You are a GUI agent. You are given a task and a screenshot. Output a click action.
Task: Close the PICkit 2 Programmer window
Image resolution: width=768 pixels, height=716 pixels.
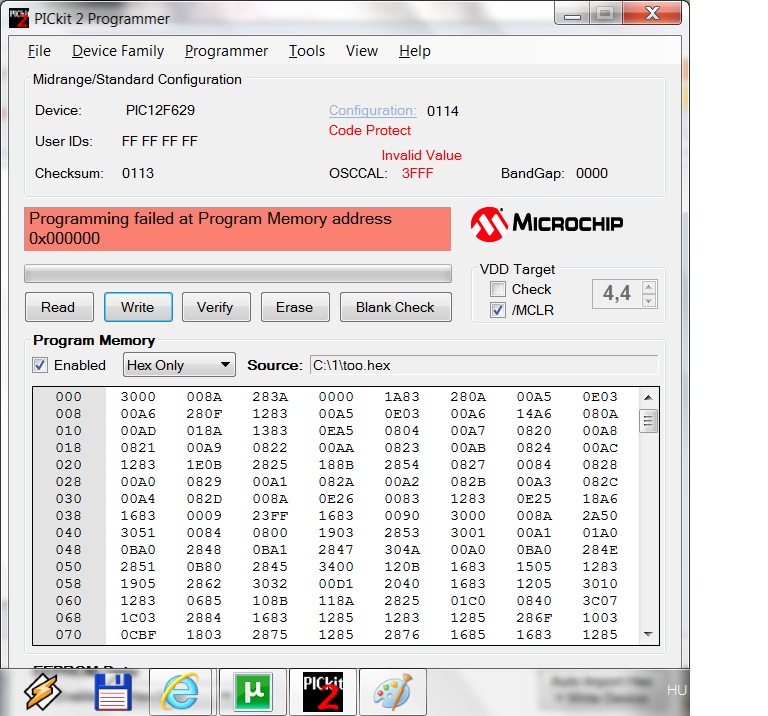pos(652,14)
